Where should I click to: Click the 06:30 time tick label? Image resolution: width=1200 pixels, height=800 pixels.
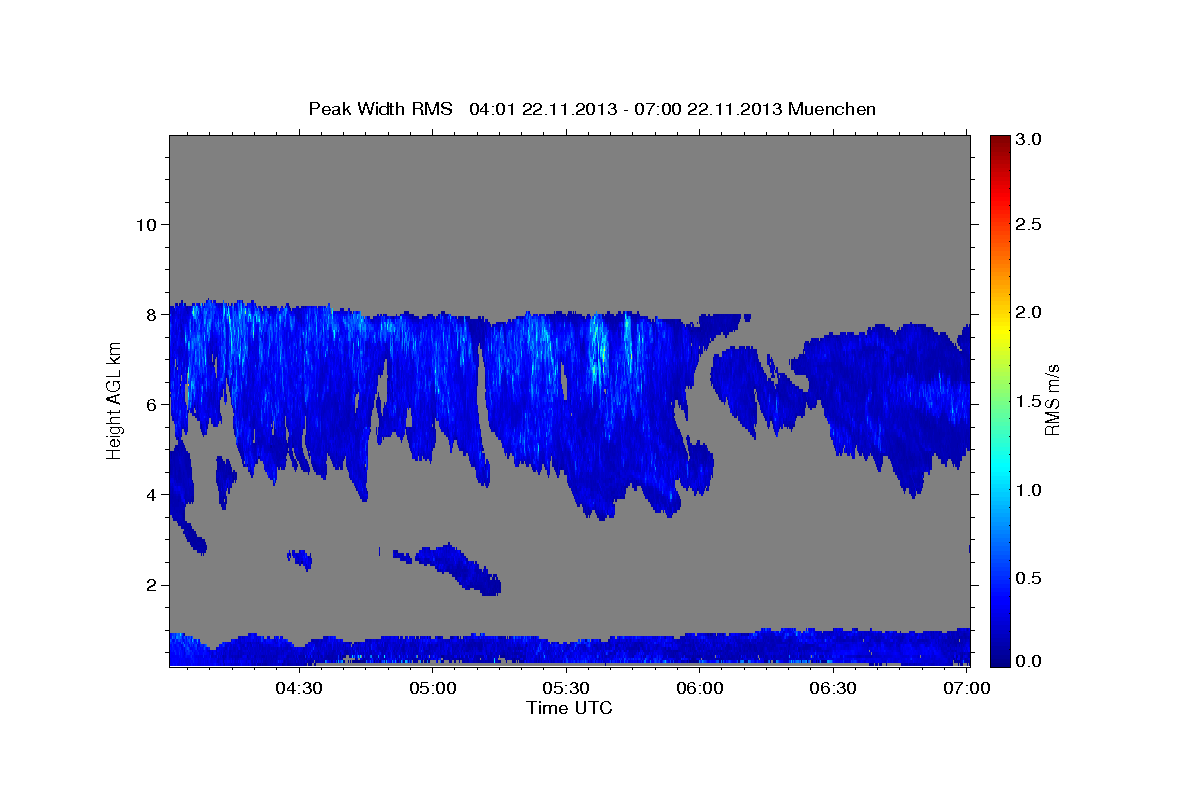[833, 688]
